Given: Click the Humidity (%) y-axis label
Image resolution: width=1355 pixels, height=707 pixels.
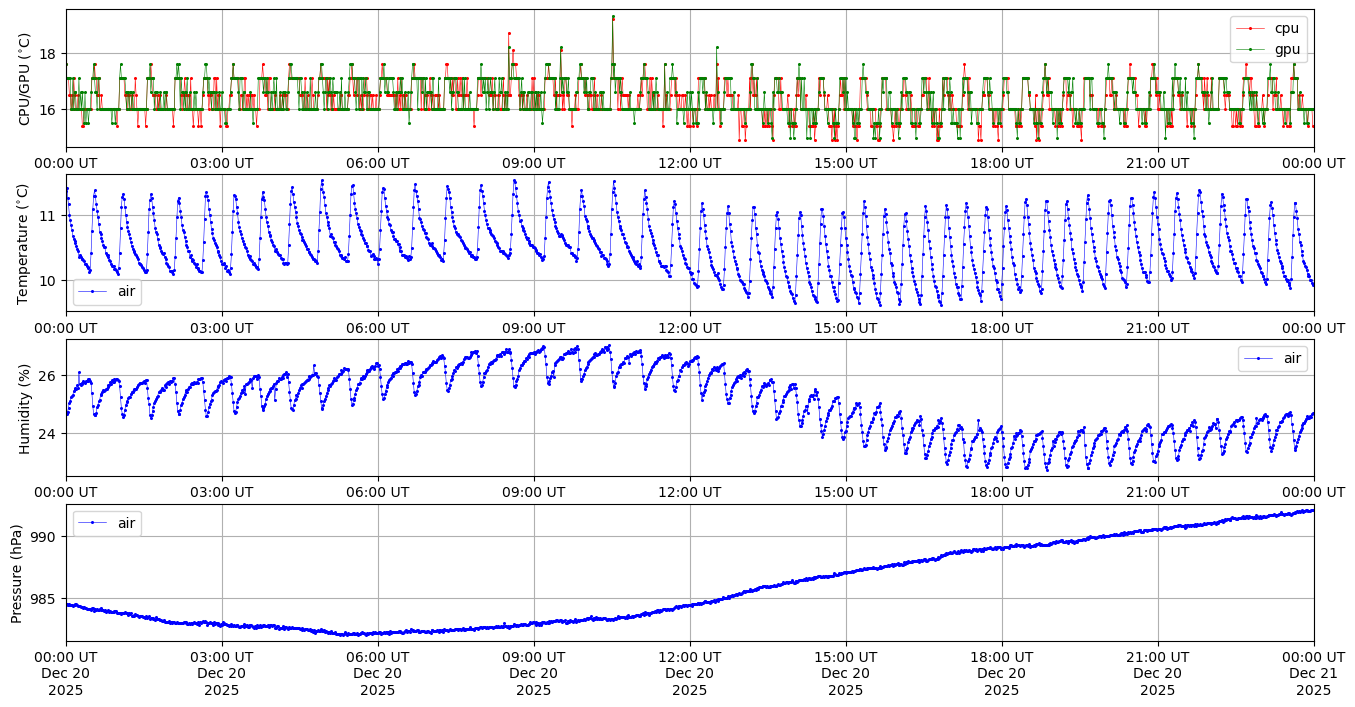Looking at the screenshot, I should pos(25,408).
